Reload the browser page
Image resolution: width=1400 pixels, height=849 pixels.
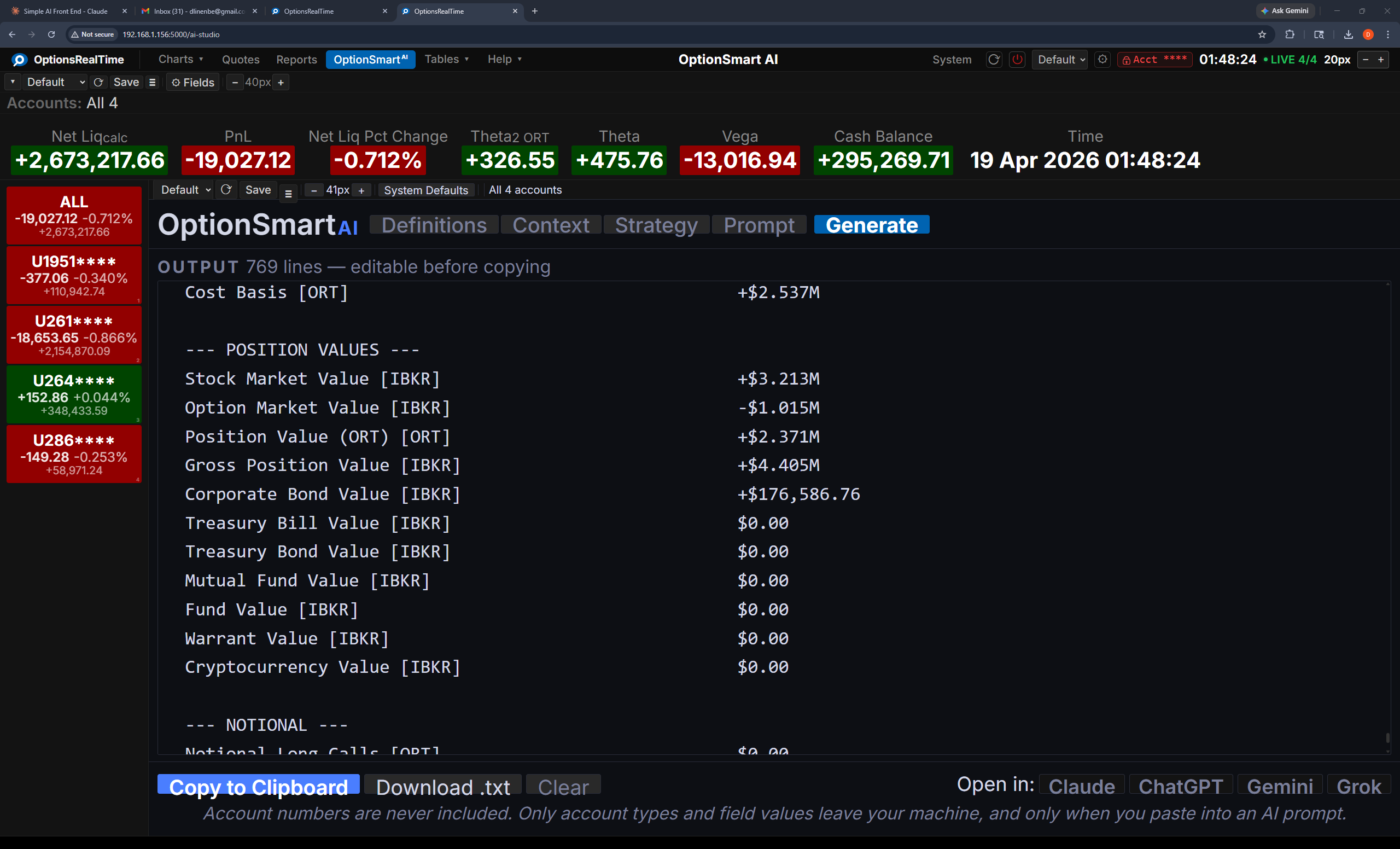(51, 34)
